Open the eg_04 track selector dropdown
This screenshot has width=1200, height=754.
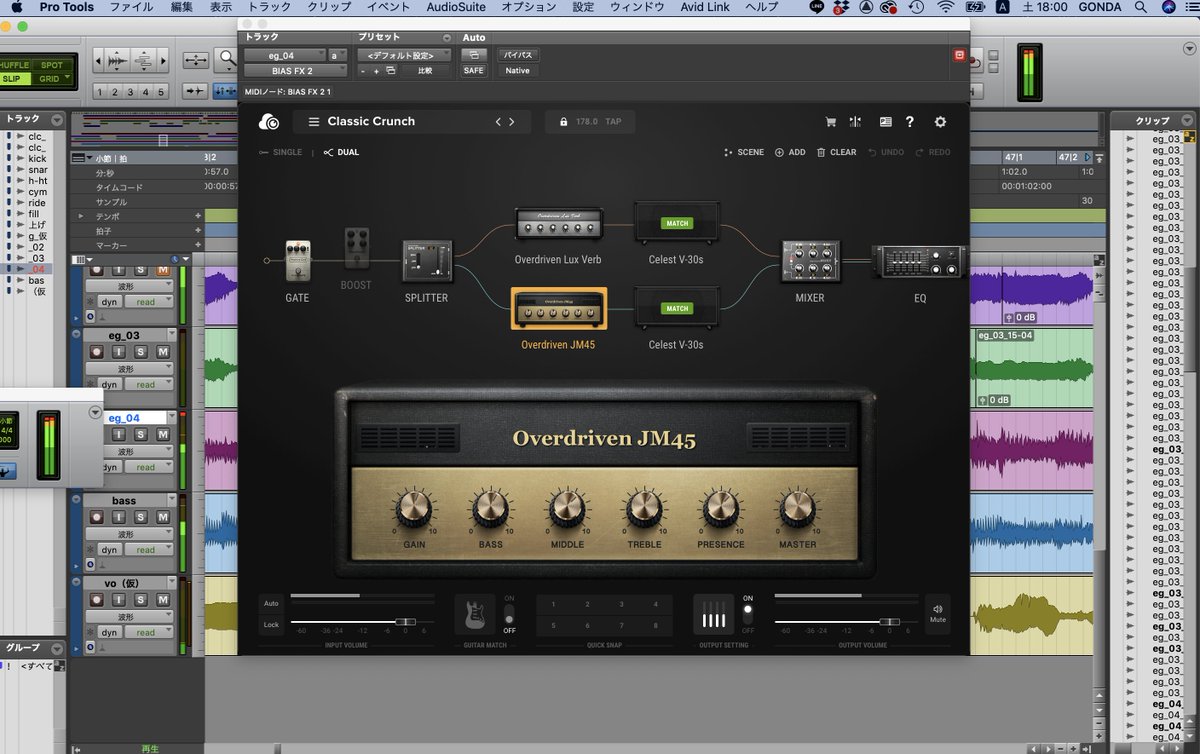point(285,55)
